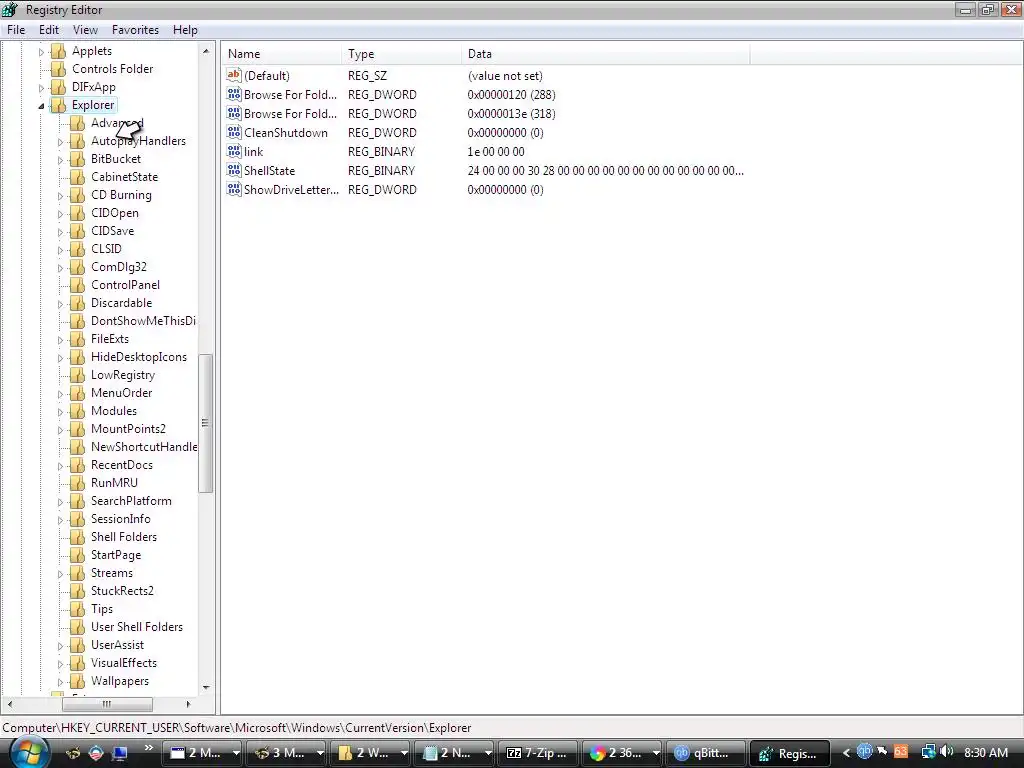This screenshot has height=768, width=1024.
Task: Select the Advanced key
Action: point(117,123)
